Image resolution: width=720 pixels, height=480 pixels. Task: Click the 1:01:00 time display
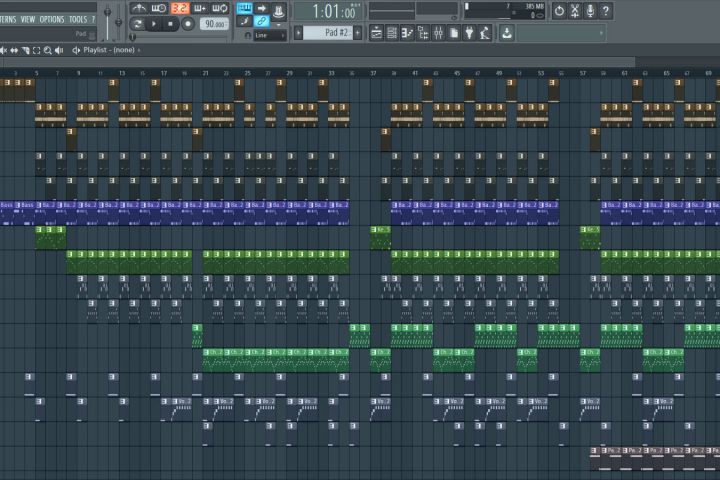pos(328,11)
